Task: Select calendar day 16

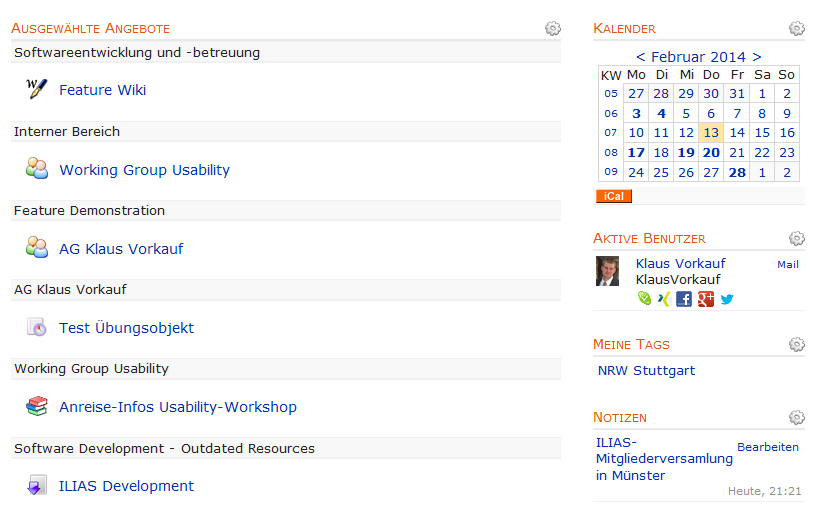Action: (787, 133)
